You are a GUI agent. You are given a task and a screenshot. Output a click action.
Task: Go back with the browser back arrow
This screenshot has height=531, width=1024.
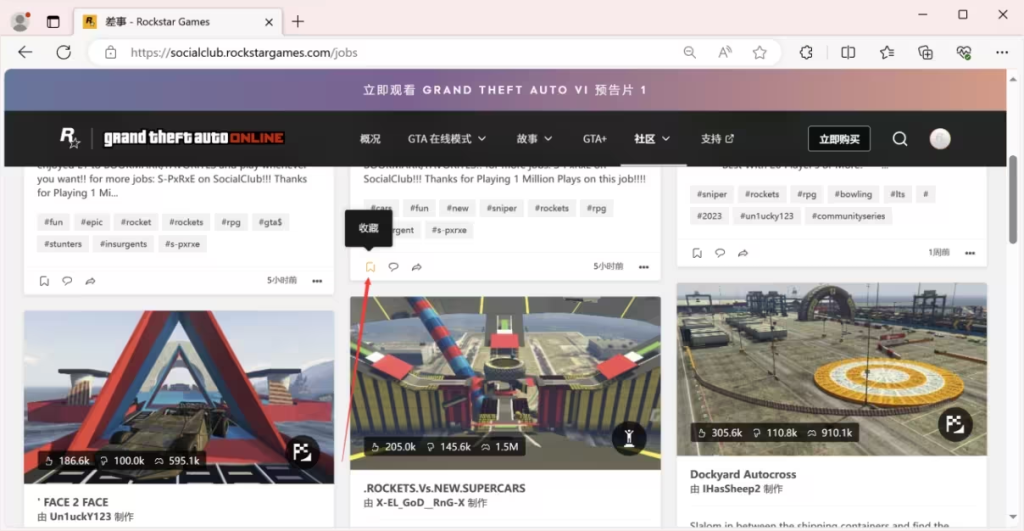coord(25,52)
